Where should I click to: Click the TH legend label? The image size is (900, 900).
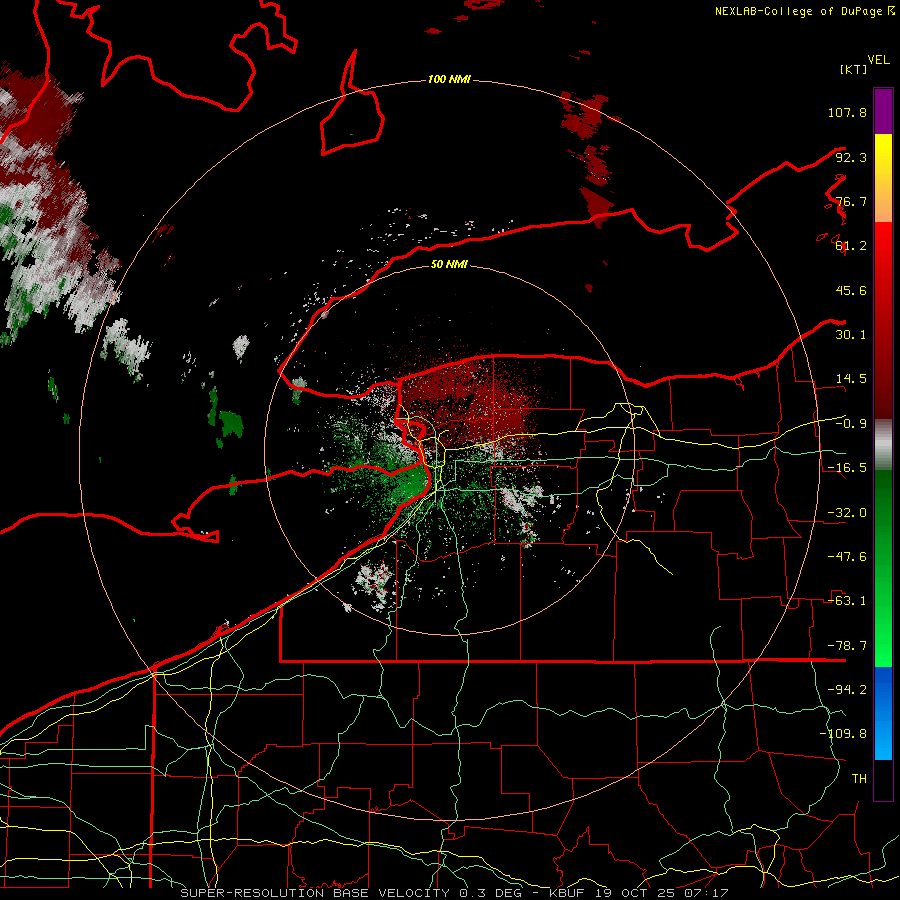click(x=859, y=778)
